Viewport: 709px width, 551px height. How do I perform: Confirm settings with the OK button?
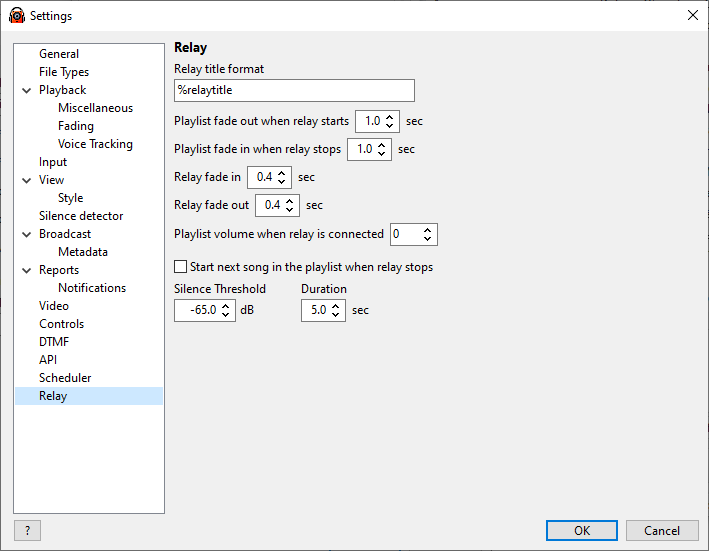click(581, 530)
